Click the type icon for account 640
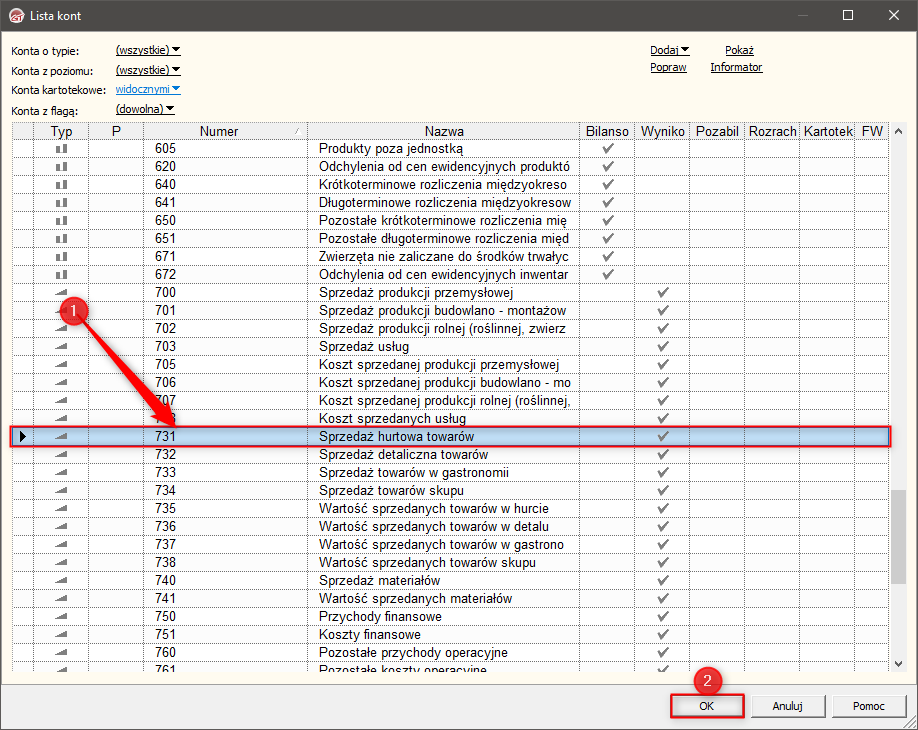Viewport: 918px width, 730px height. click(x=62, y=184)
